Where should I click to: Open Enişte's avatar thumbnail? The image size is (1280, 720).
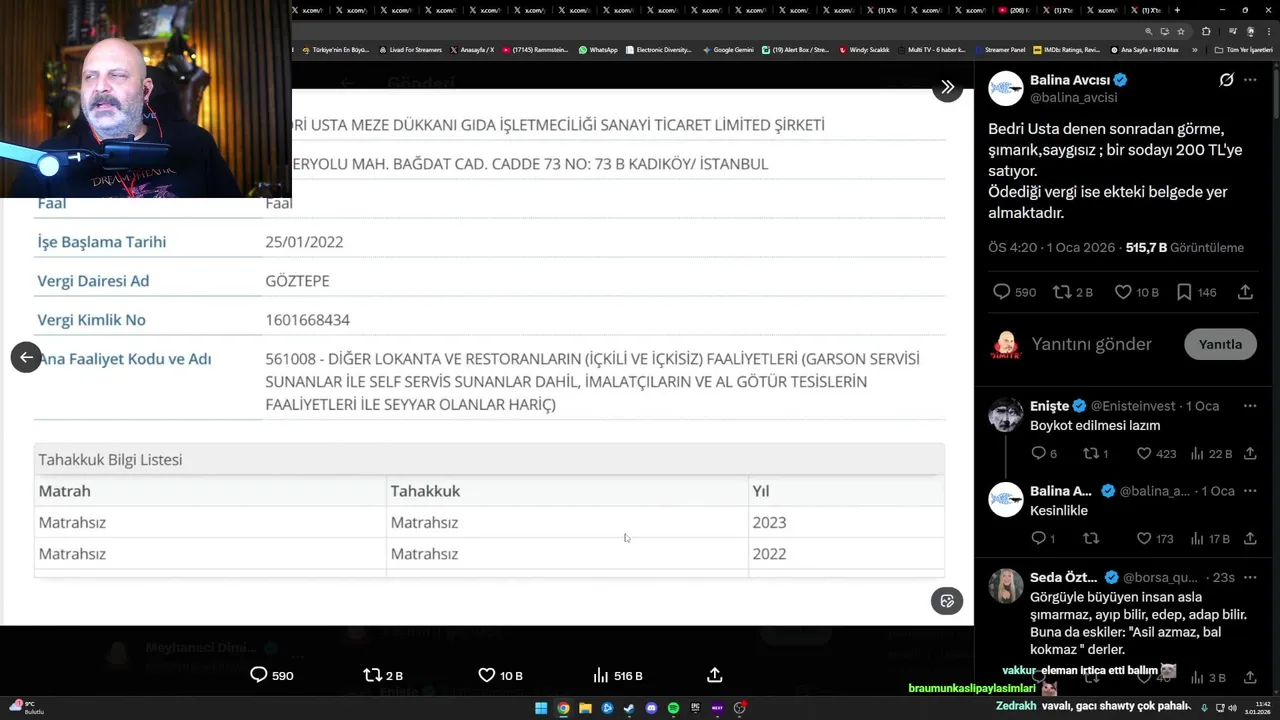[x=1006, y=414]
